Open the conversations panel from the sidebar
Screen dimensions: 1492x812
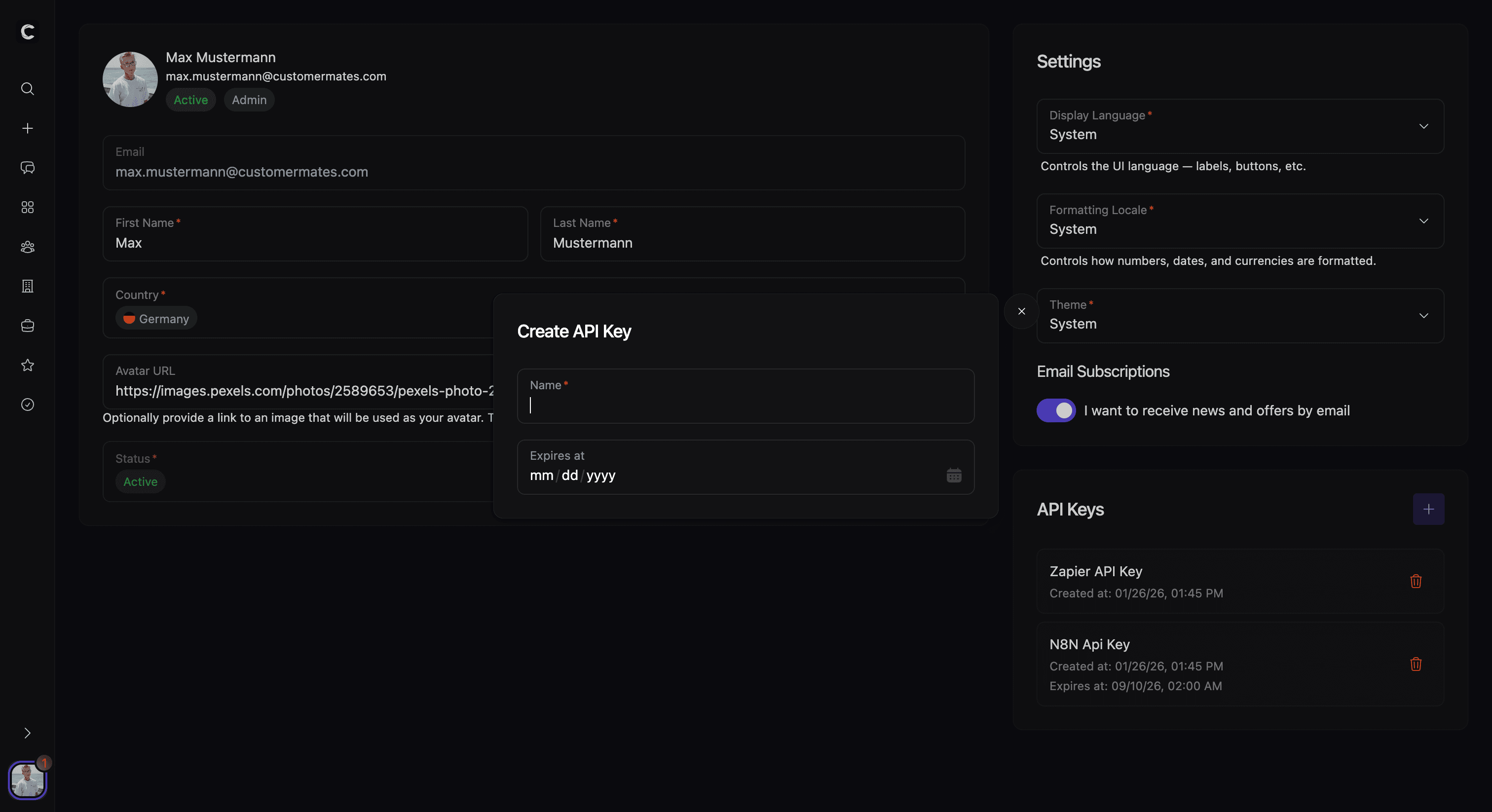click(27, 167)
